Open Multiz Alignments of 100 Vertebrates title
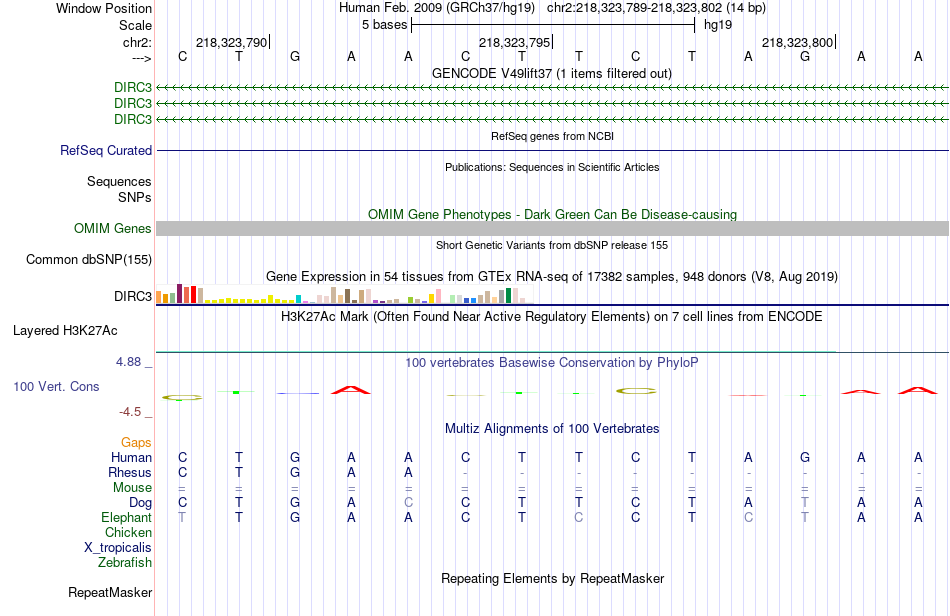The height and width of the screenshot is (616, 950). pos(552,429)
